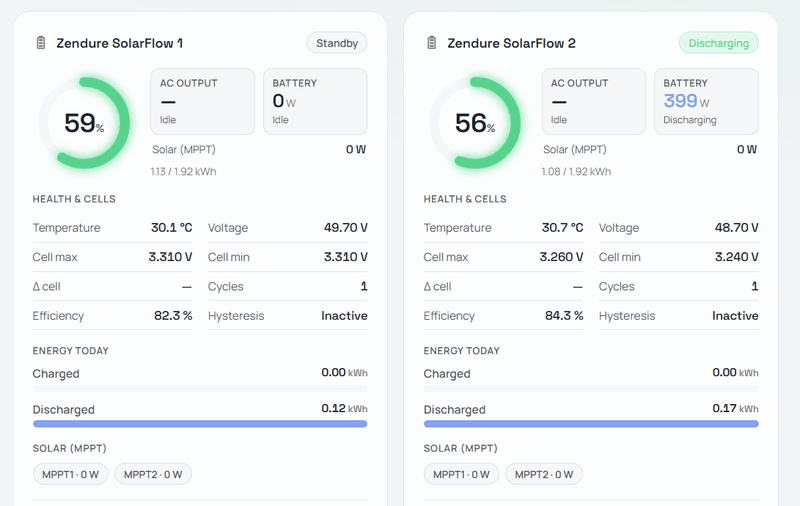Click the Discharged 0.12 kWh progress bar

click(200, 424)
